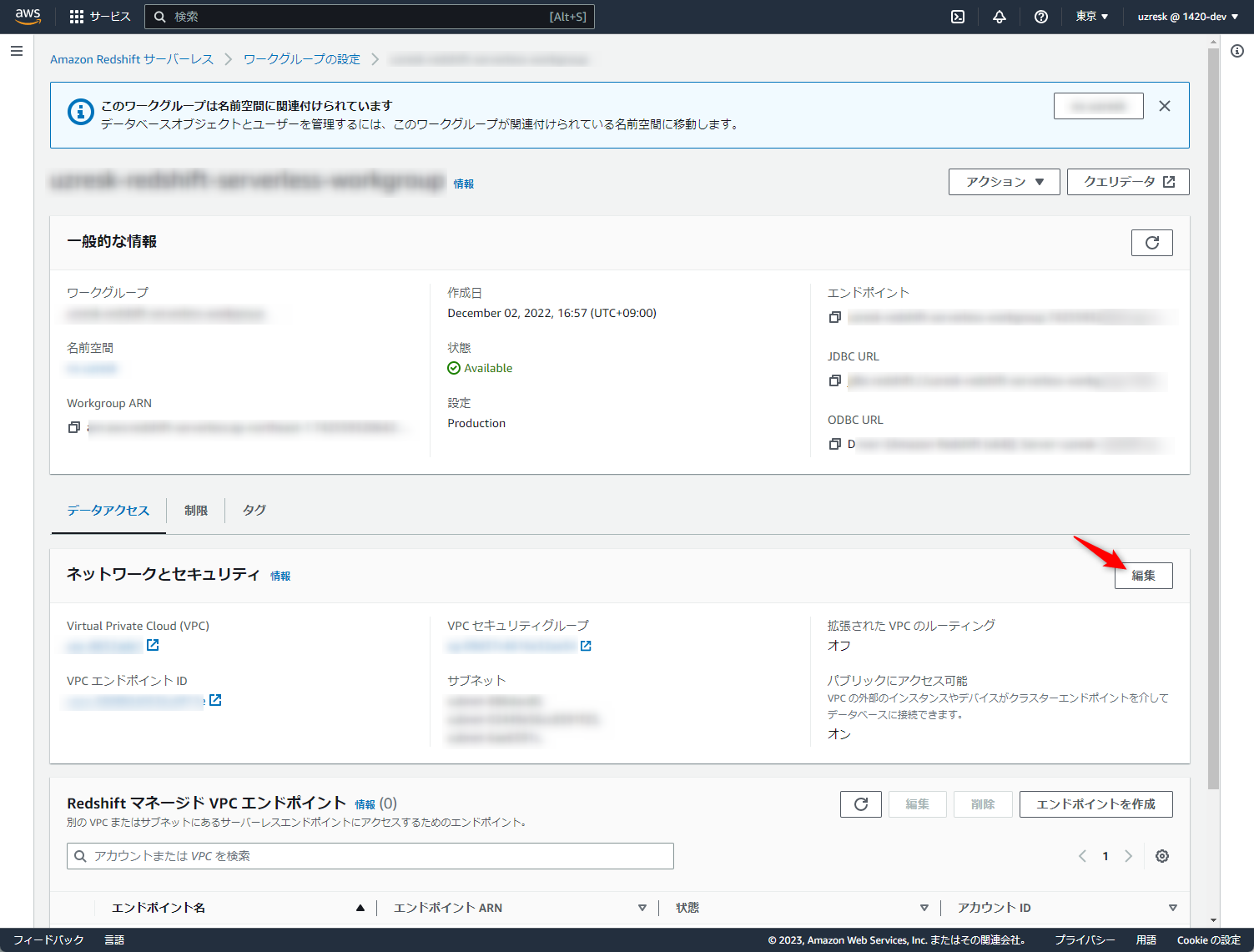Viewport: 1254px width, 952px height.
Task: Sort ascending by エンドポイント名
Action: tap(360, 908)
